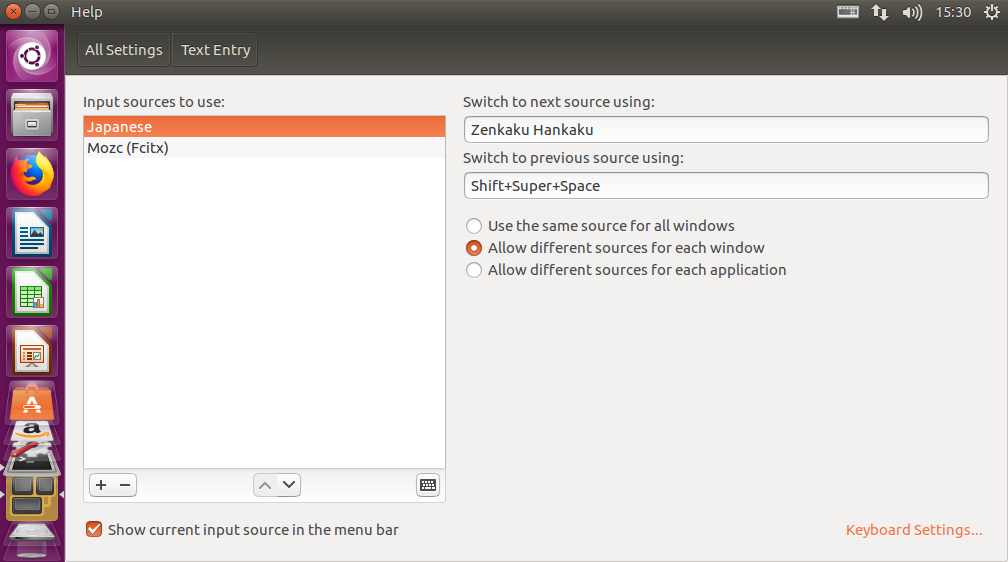Launch LibreOffice Calc

pos(32,293)
